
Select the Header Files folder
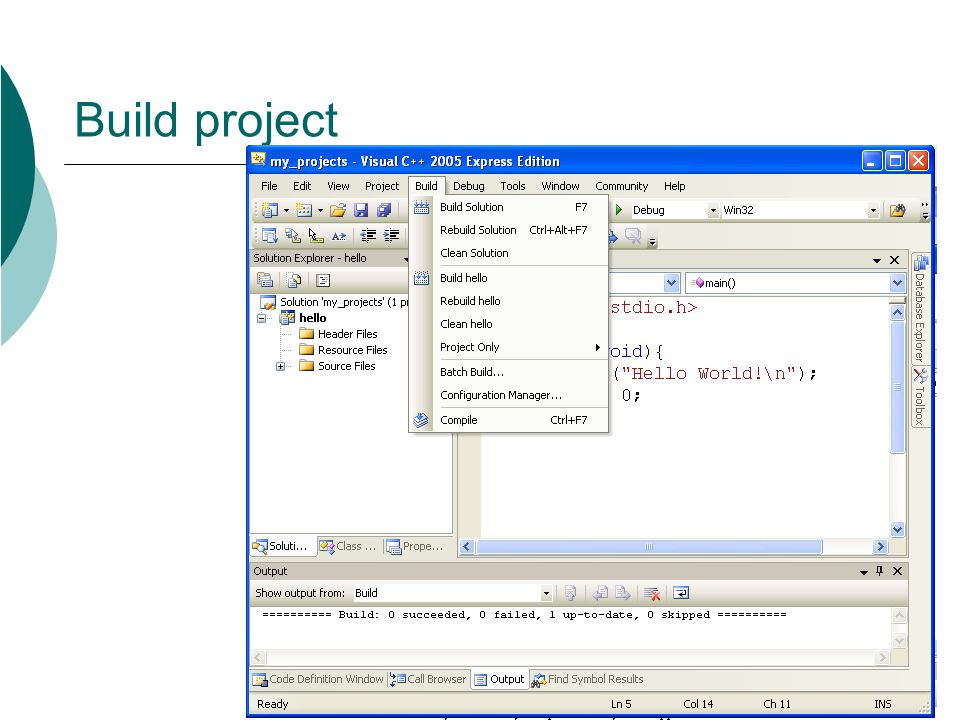[x=339, y=334]
